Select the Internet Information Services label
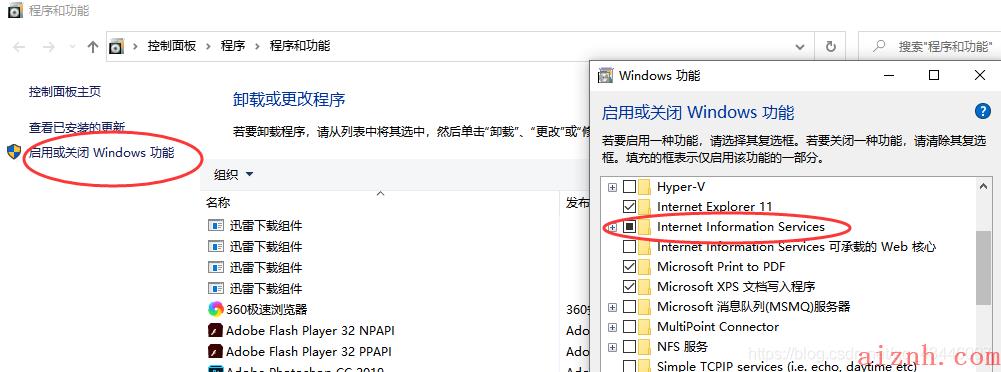This screenshot has width=1001, height=372. (741, 227)
